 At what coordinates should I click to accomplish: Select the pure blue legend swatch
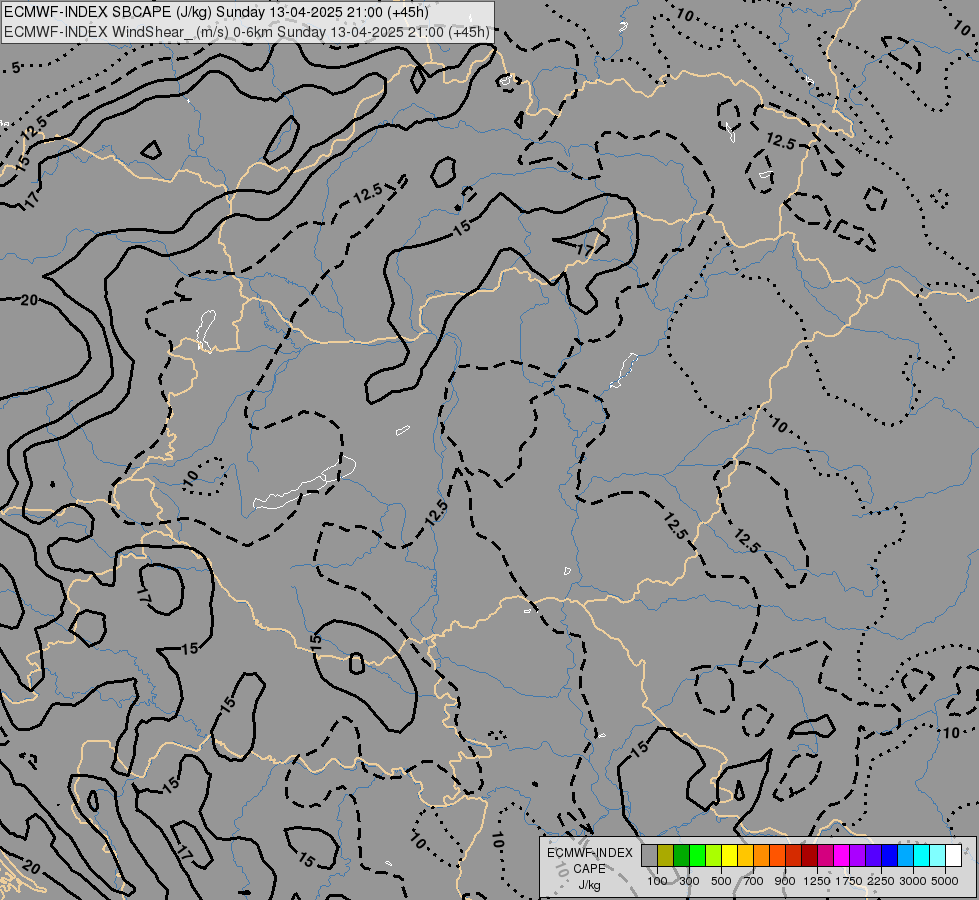[x=889, y=856]
